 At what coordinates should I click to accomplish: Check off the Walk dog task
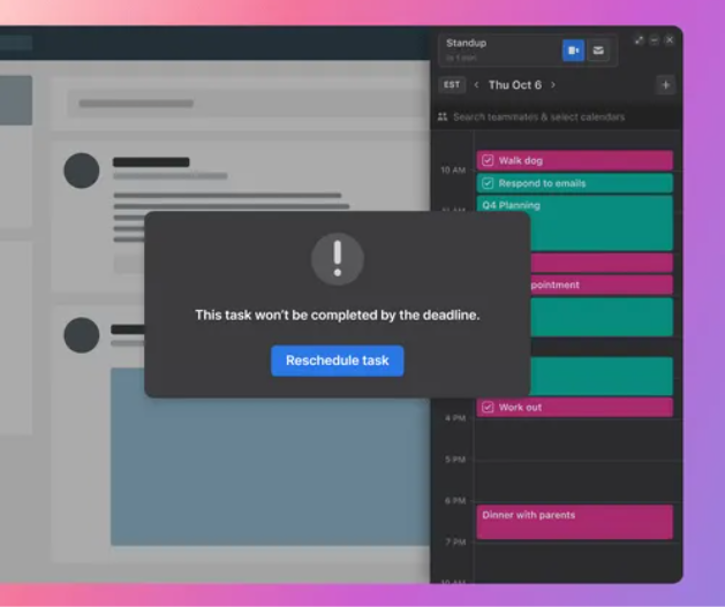coord(488,160)
